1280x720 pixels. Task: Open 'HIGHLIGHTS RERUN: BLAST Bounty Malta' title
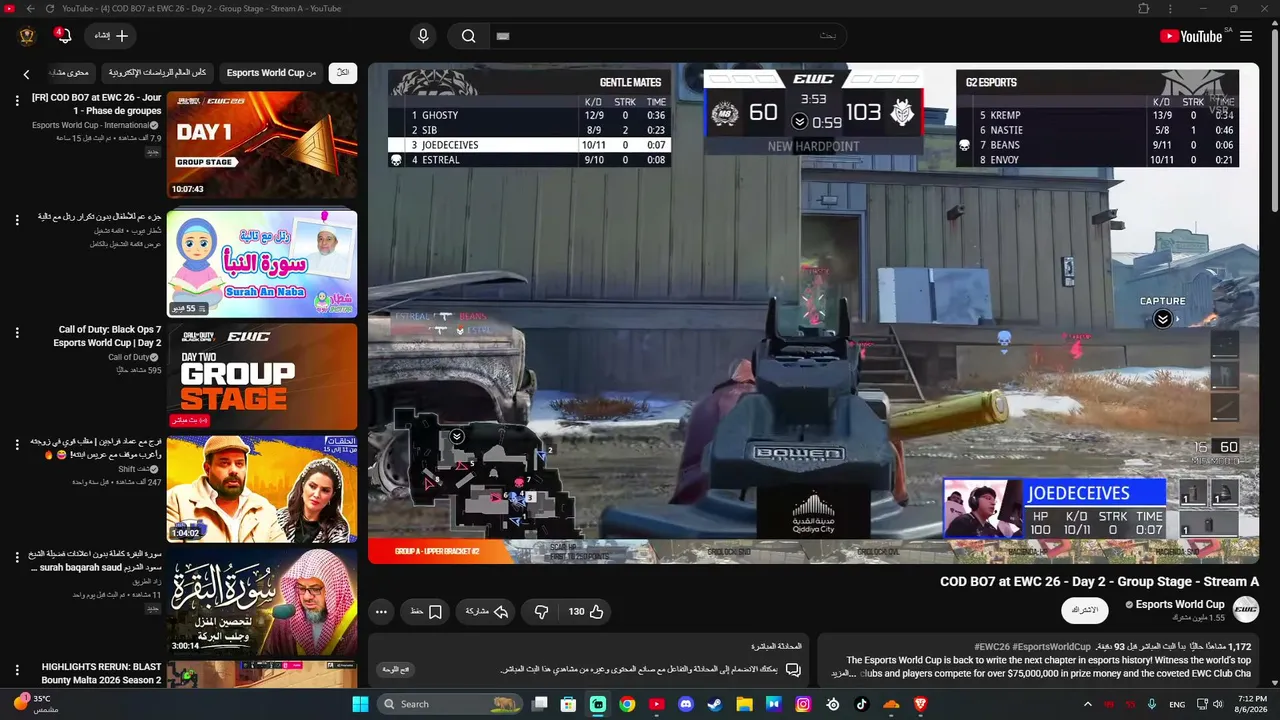(101, 673)
